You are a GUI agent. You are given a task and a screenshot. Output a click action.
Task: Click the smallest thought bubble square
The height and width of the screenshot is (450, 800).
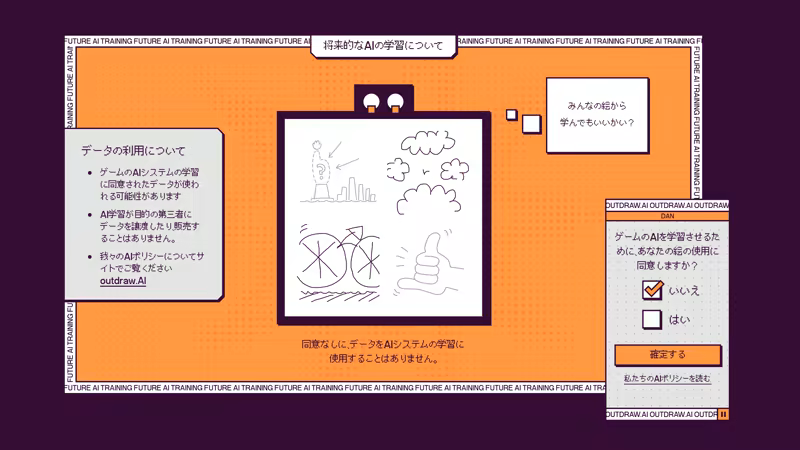click(x=510, y=115)
